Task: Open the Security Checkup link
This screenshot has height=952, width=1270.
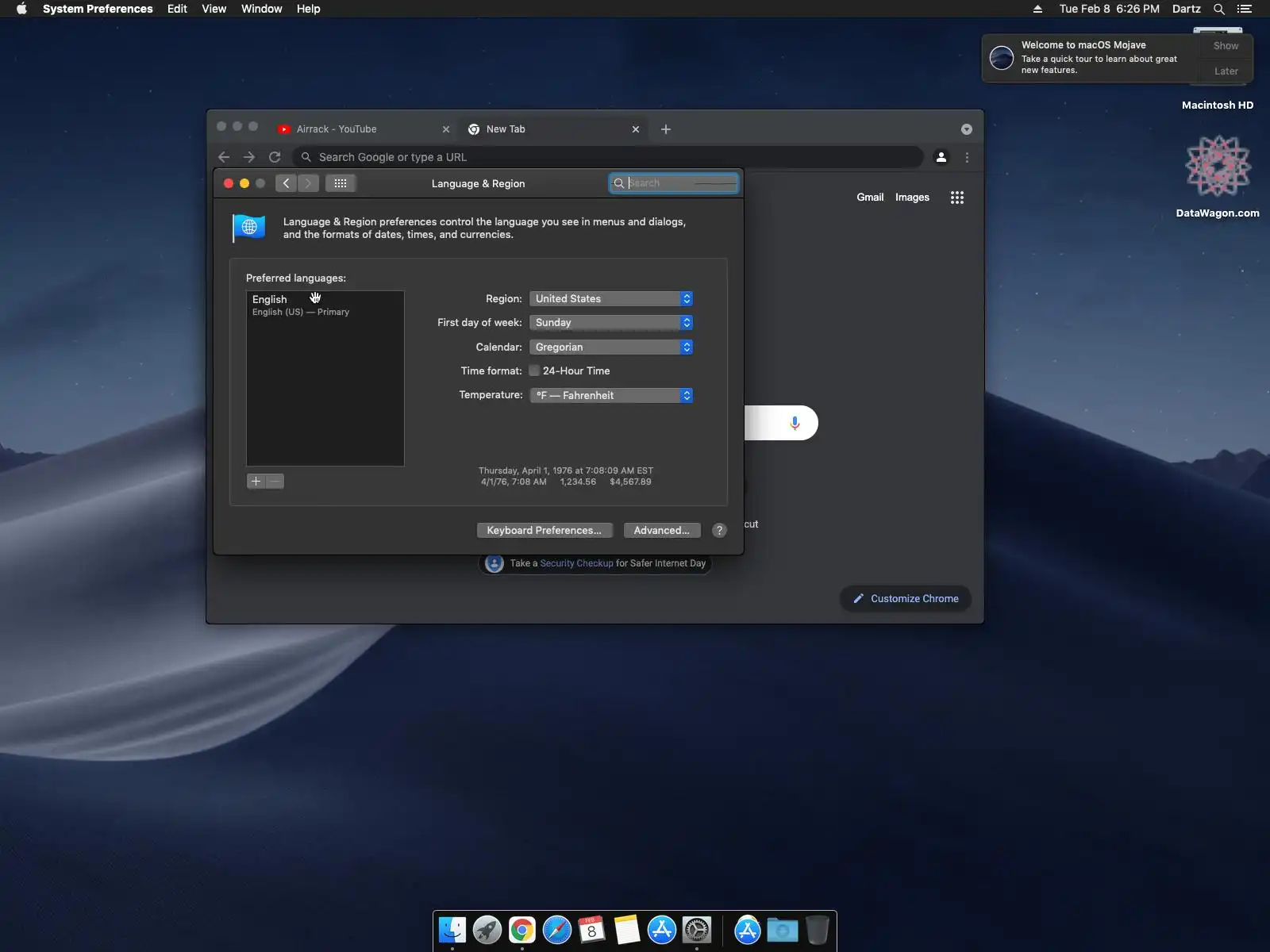Action: point(577,563)
